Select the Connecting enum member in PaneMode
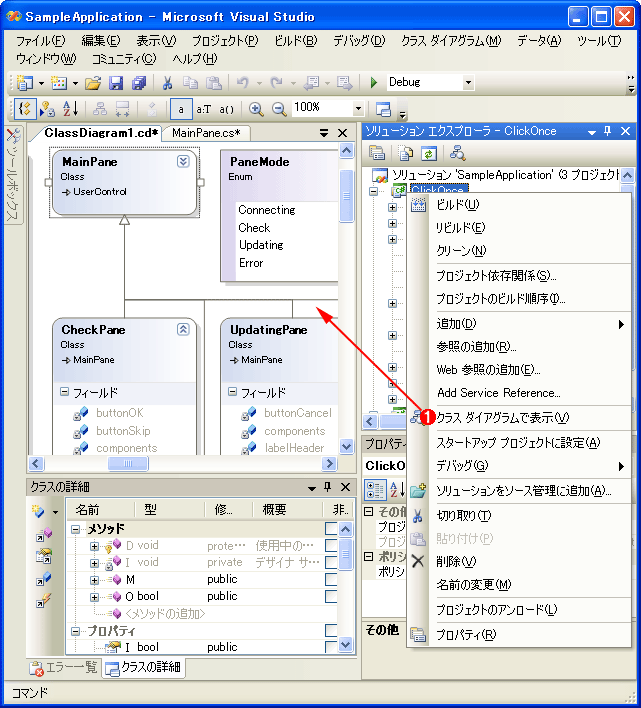The width and height of the screenshot is (641, 708). pyautogui.click(x=267, y=210)
